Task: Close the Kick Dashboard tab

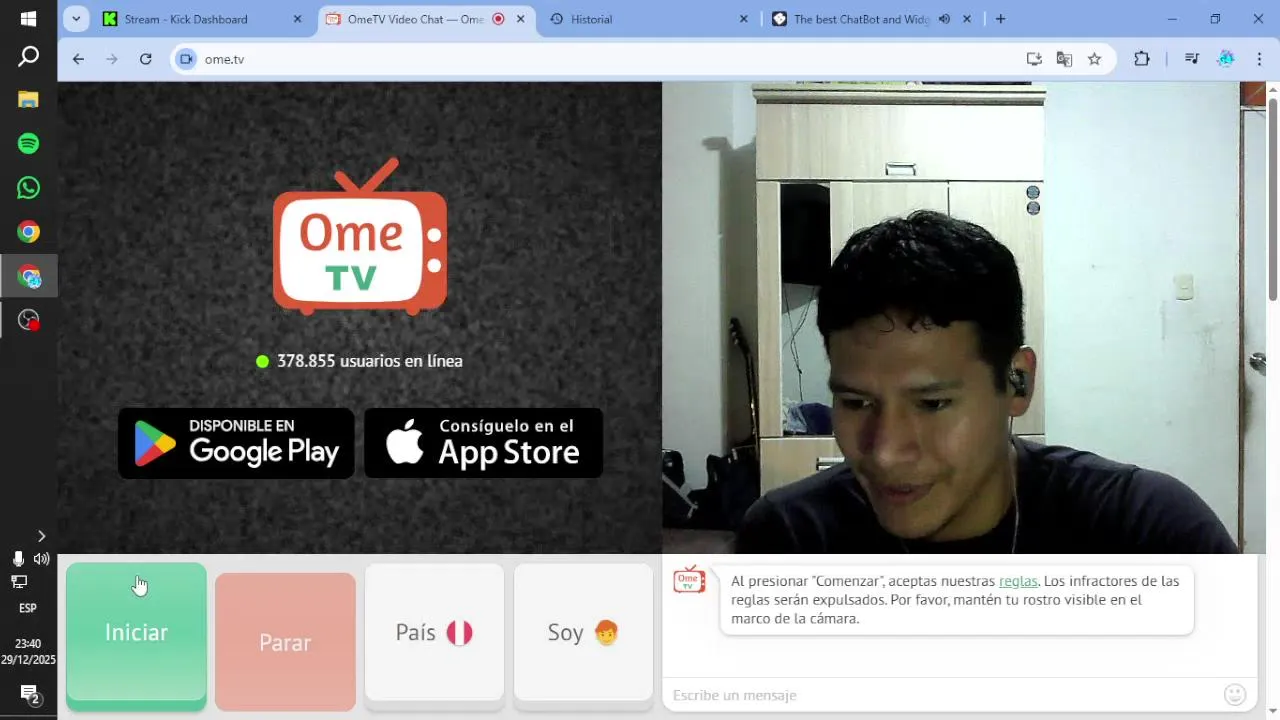Action: 297,19
